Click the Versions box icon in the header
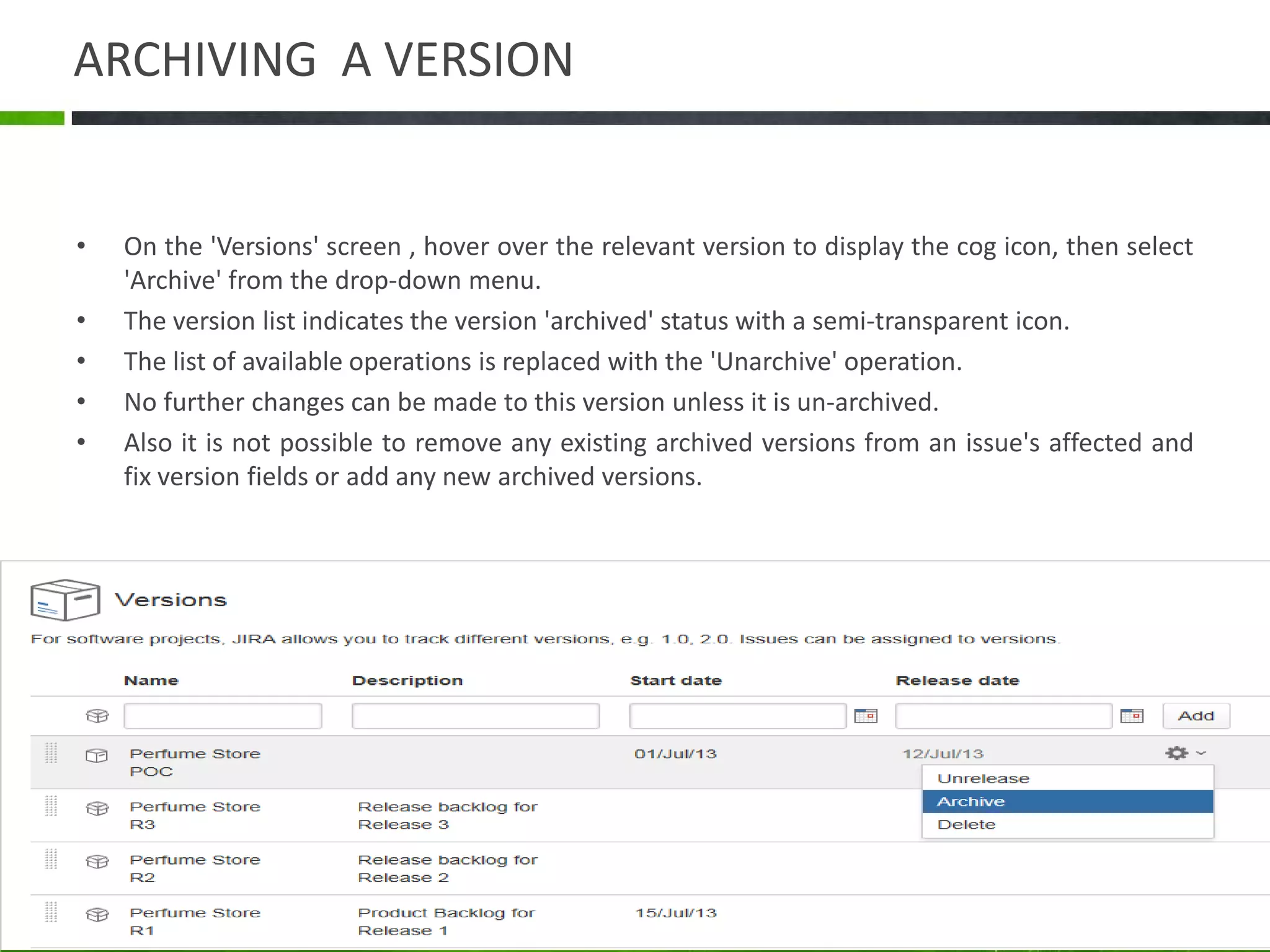 tap(65, 599)
